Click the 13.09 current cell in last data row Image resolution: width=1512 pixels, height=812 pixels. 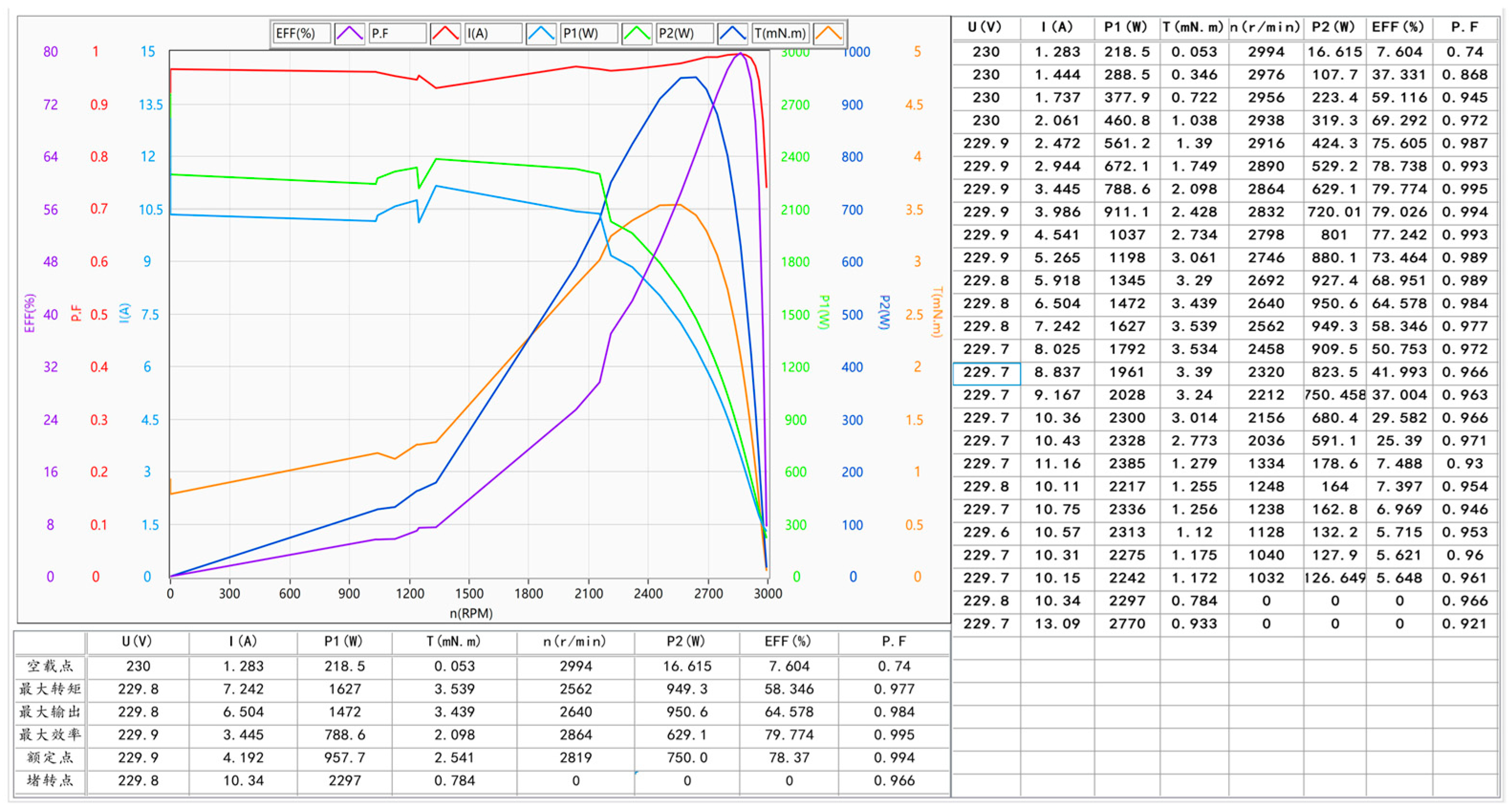(x=1057, y=624)
